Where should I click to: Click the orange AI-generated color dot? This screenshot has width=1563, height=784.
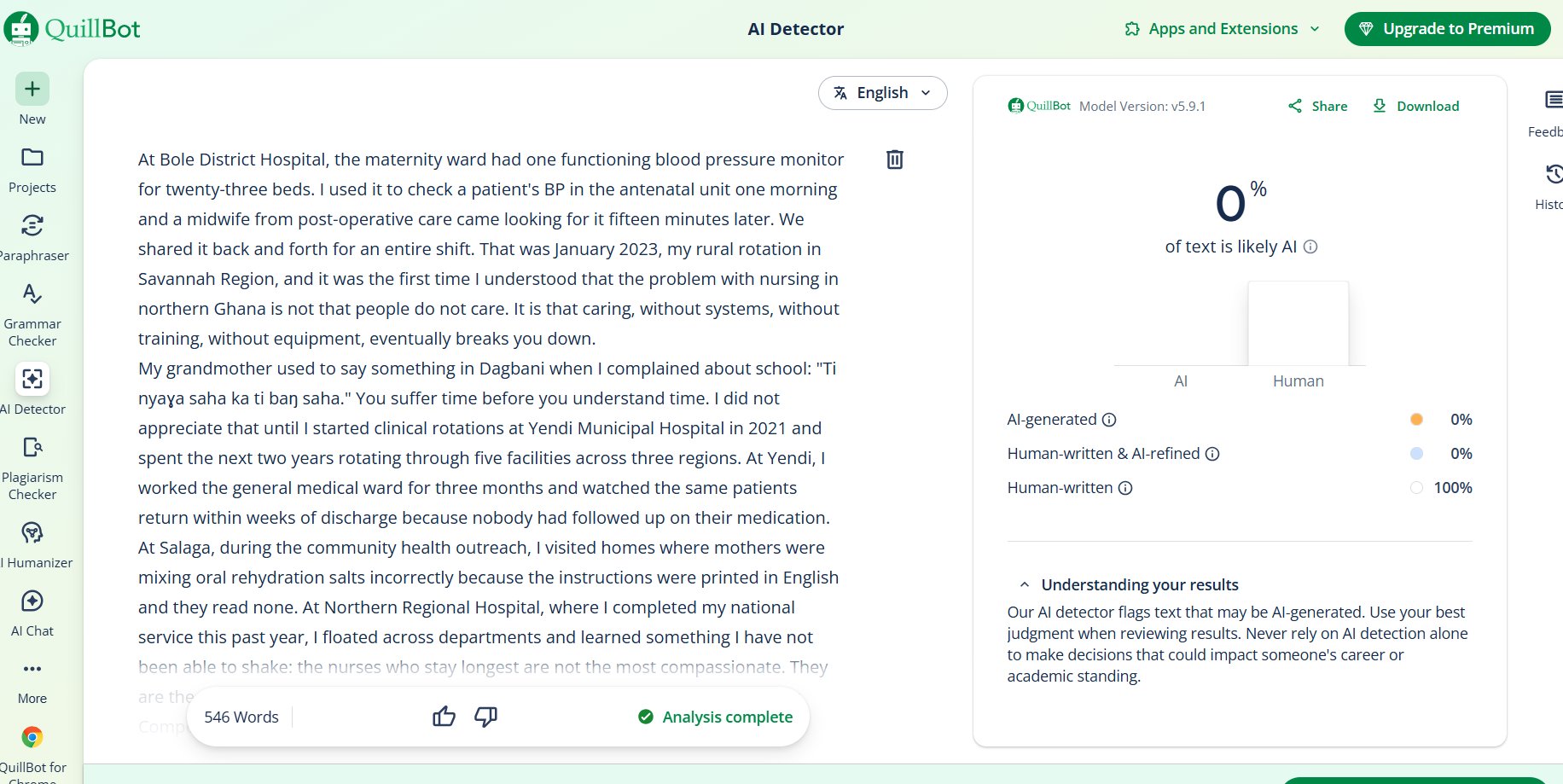pos(1416,420)
